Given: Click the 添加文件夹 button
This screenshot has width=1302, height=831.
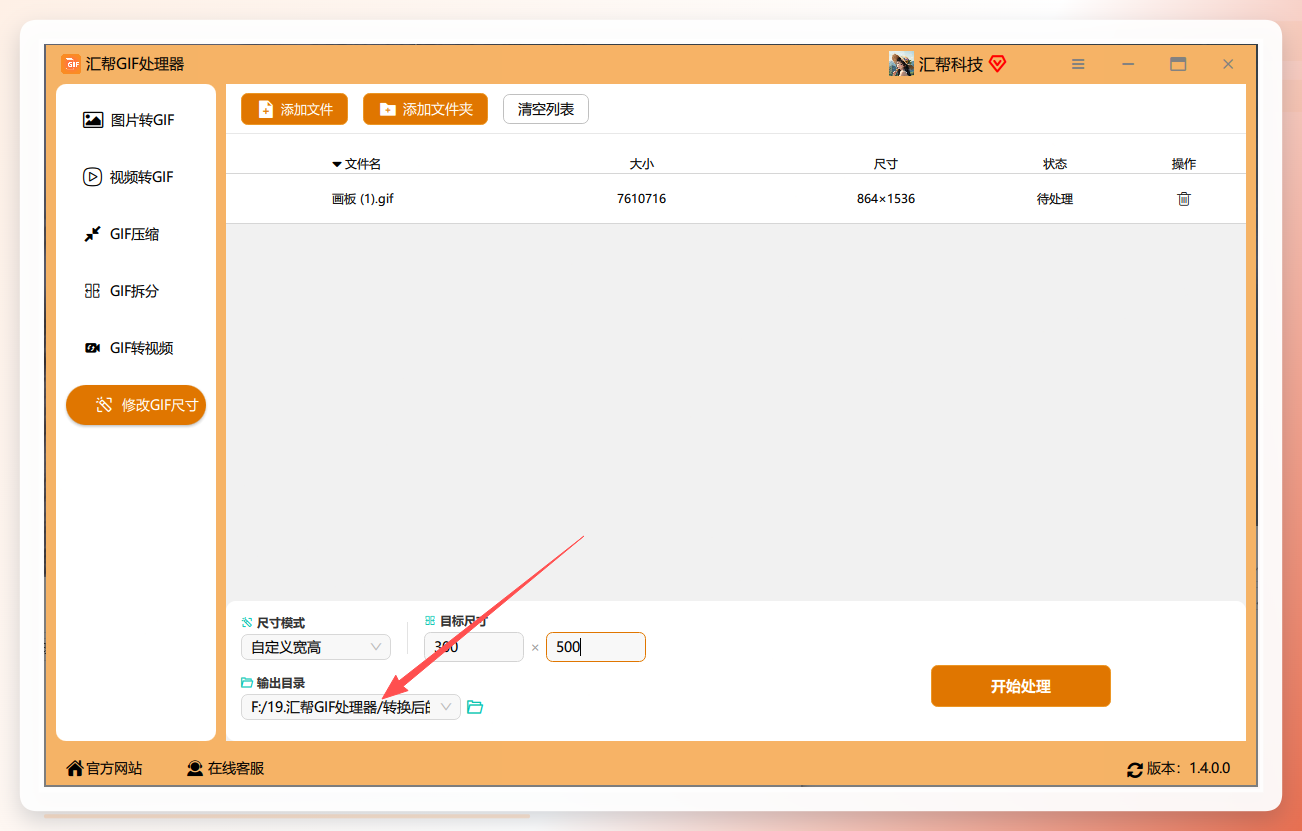Looking at the screenshot, I should [425, 109].
